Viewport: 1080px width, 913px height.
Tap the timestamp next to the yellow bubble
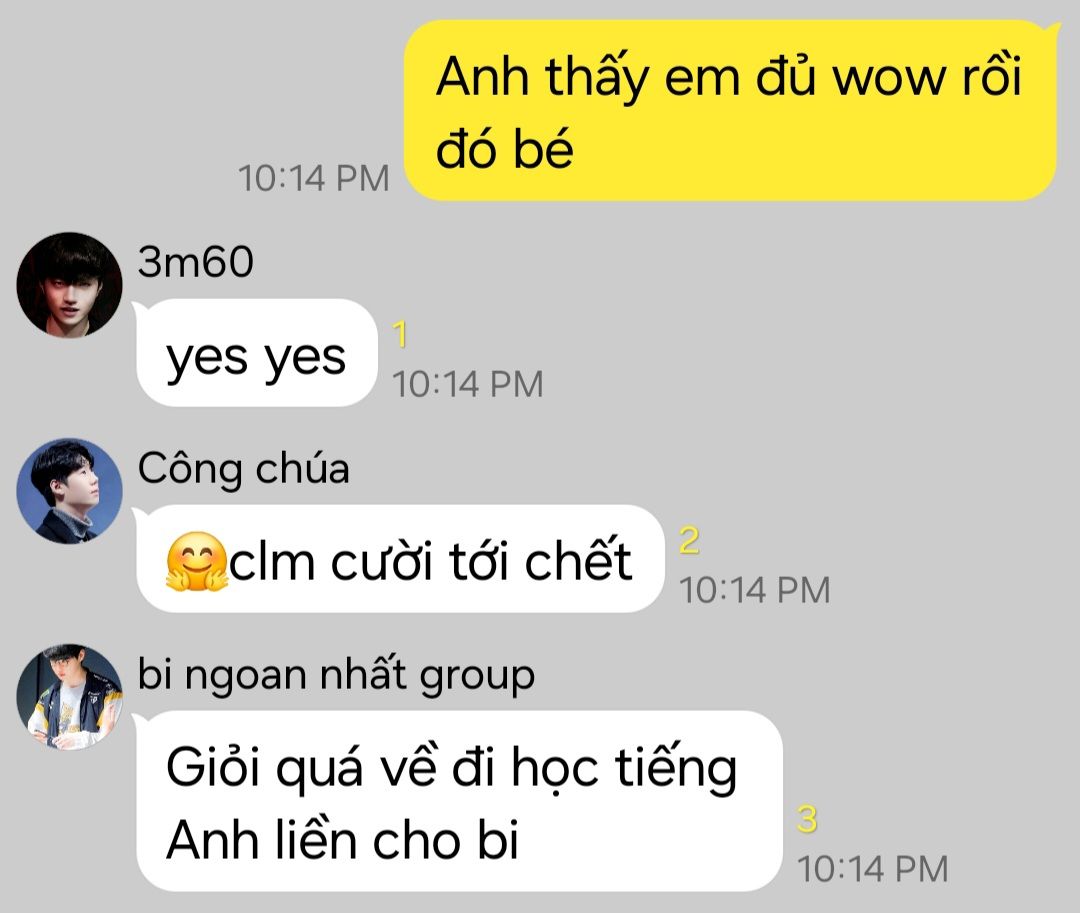[x=314, y=178]
